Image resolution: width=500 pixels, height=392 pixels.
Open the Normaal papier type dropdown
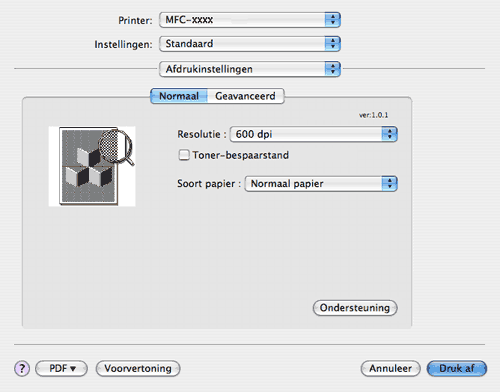(x=321, y=184)
